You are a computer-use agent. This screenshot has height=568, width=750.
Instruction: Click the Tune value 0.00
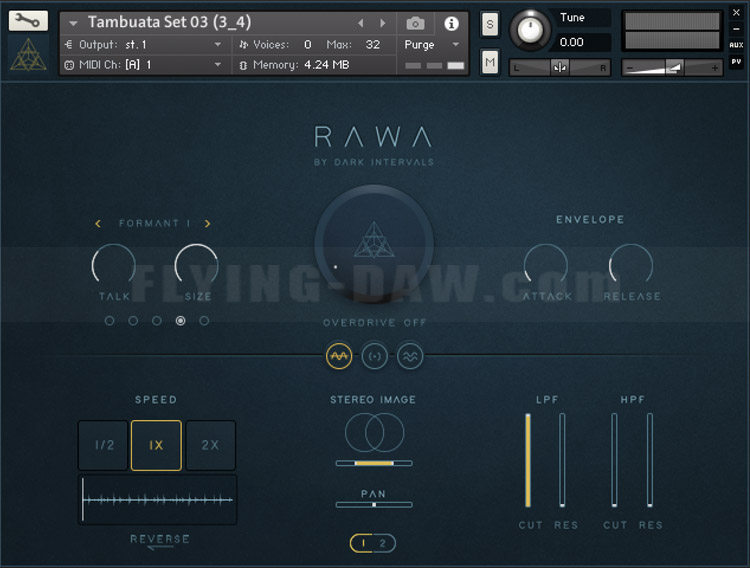pyautogui.click(x=572, y=42)
